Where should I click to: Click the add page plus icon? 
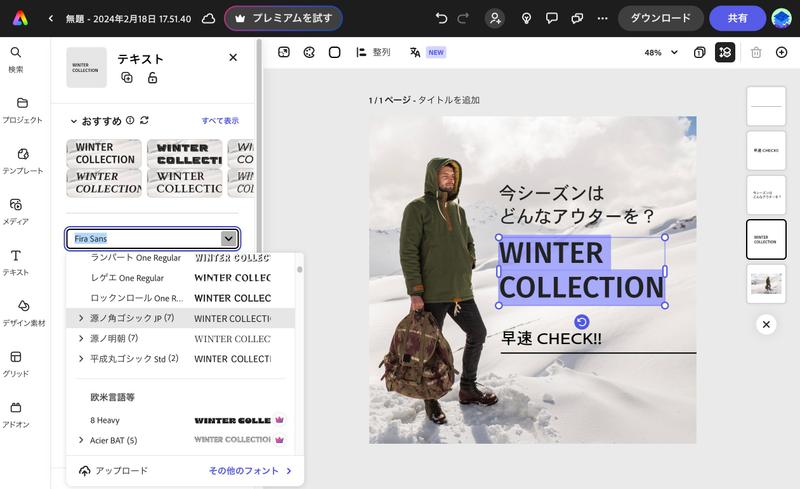coord(782,52)
